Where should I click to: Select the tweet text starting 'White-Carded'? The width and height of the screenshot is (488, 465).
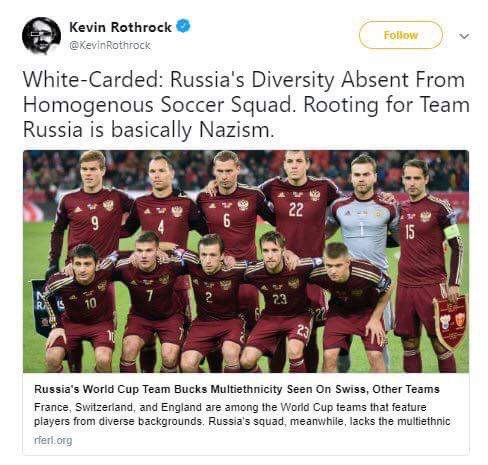246,104
